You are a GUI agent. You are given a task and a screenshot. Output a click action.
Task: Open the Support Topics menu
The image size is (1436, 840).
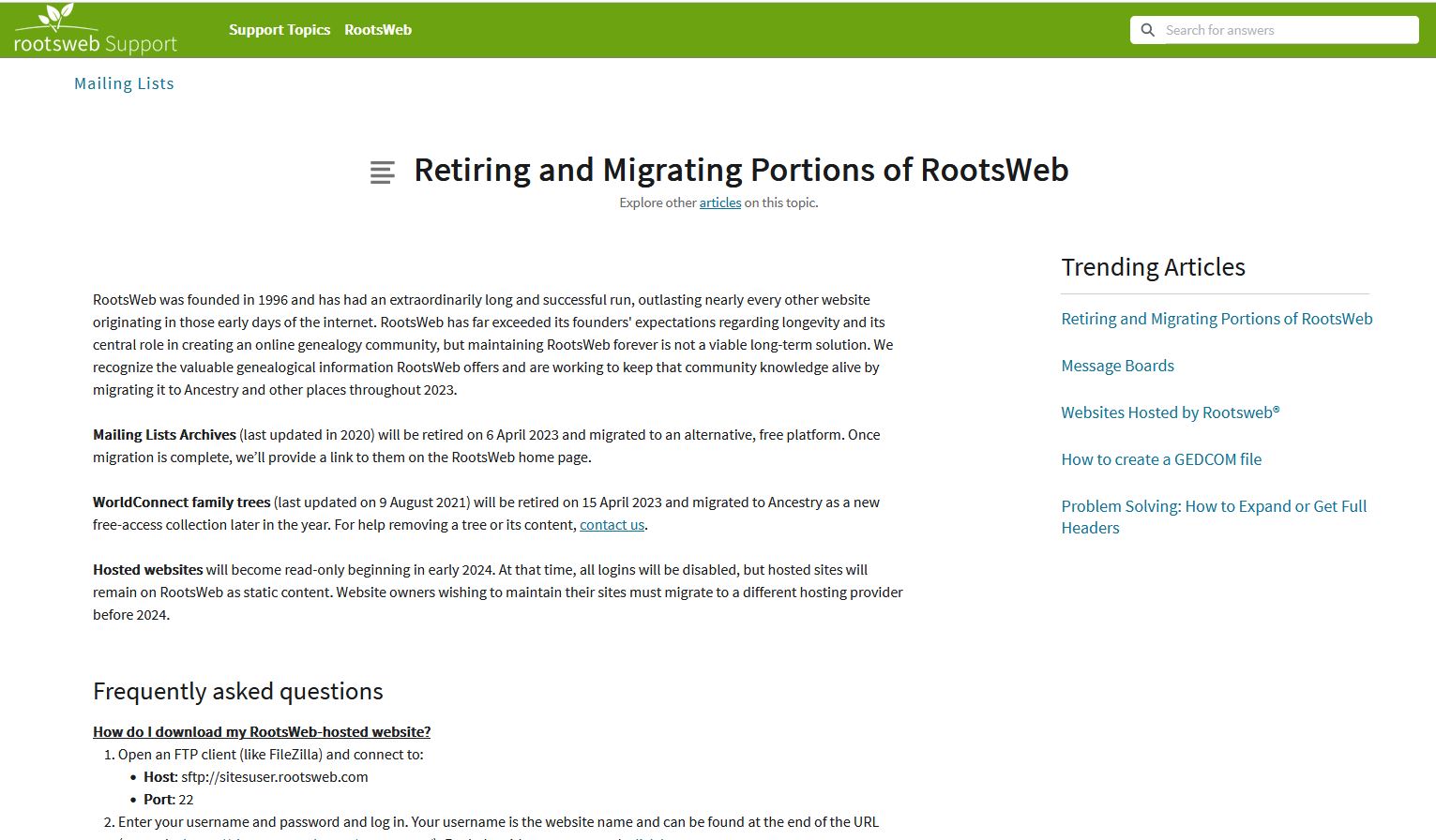coord(280,30)
